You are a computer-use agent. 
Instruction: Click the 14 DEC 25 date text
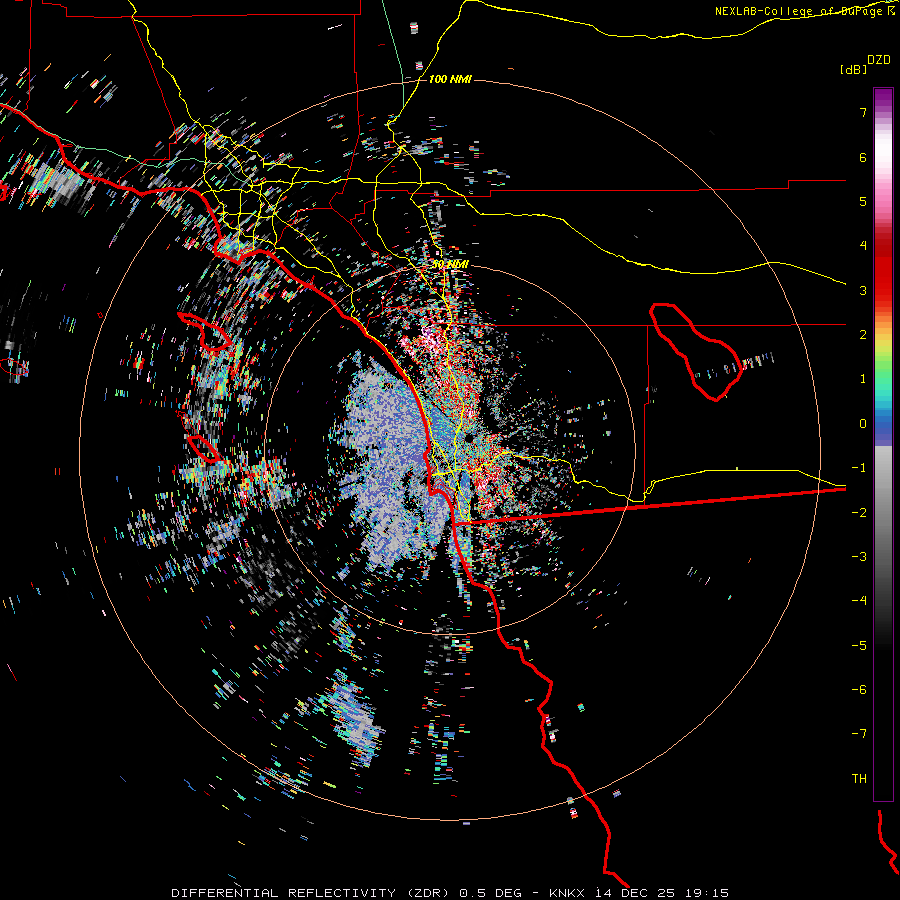635,893
